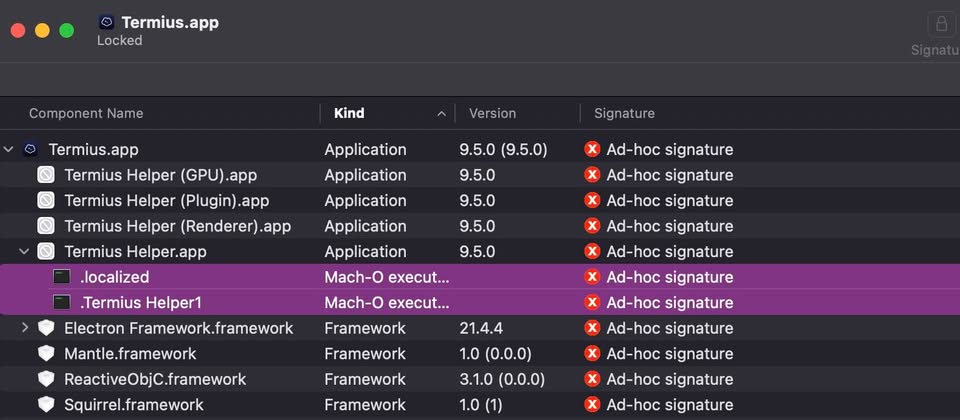Click the Termius app icon in title bar
Viewport: 960px width, 420px height.
click(x=107, y=22)
